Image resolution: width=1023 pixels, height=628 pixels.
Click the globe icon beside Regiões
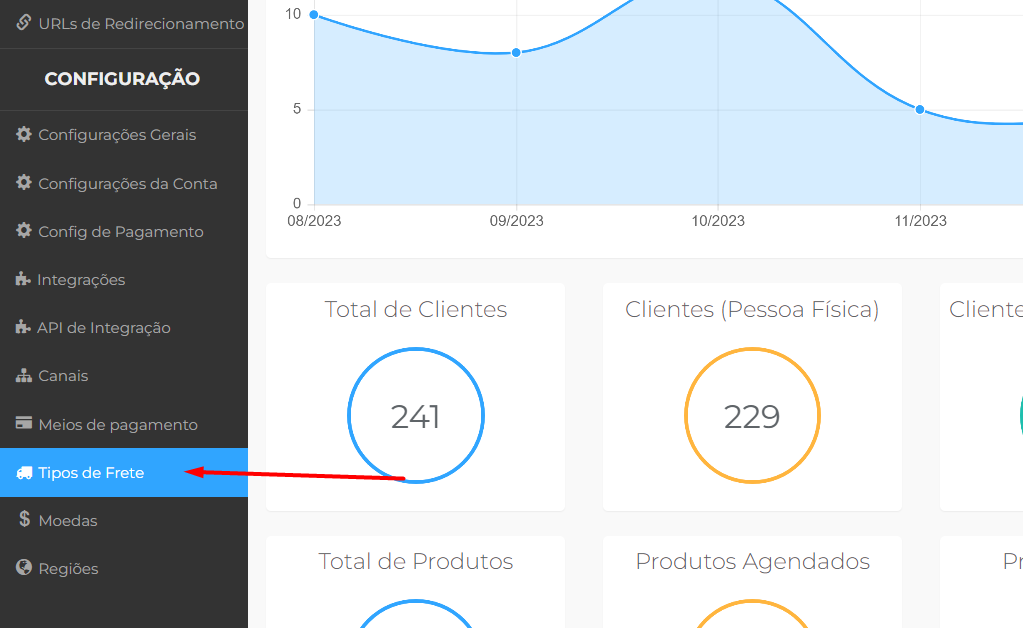(24, 567)
